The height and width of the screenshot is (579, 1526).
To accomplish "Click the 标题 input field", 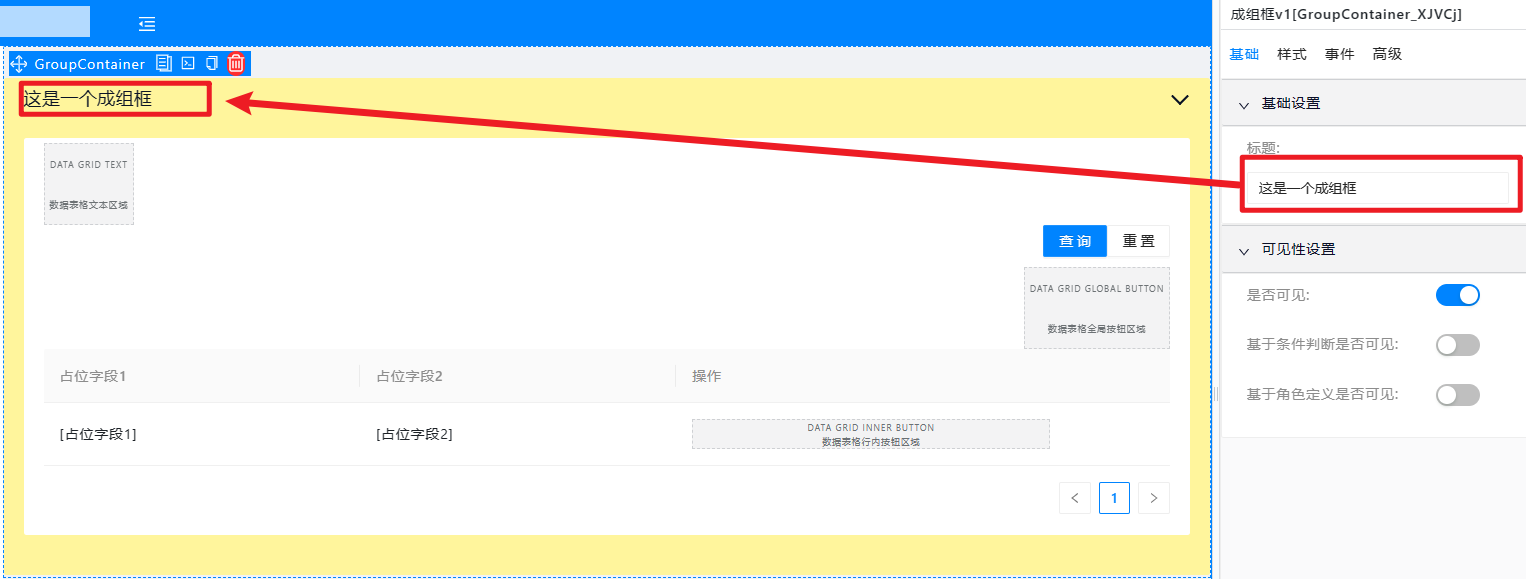I will click(1378, 188).
